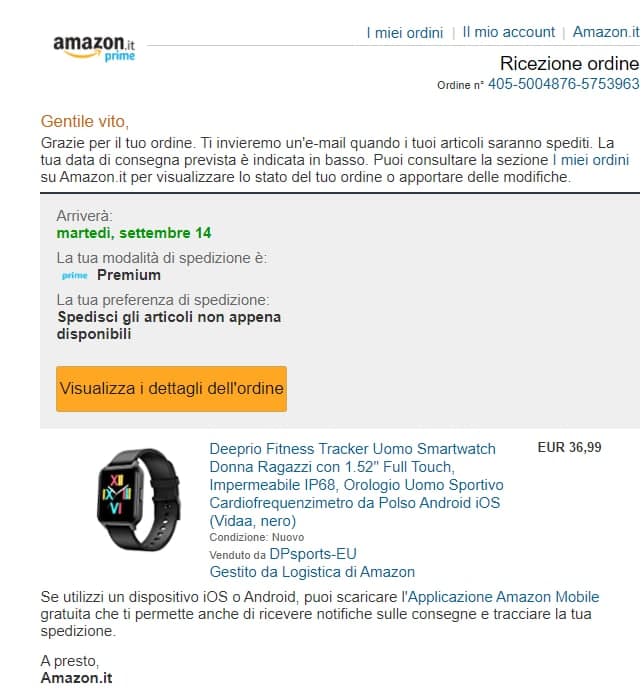Viewport: 643px width, 698px height.
Task: Open 'I miei ordini' in the header
Action: 405,32
